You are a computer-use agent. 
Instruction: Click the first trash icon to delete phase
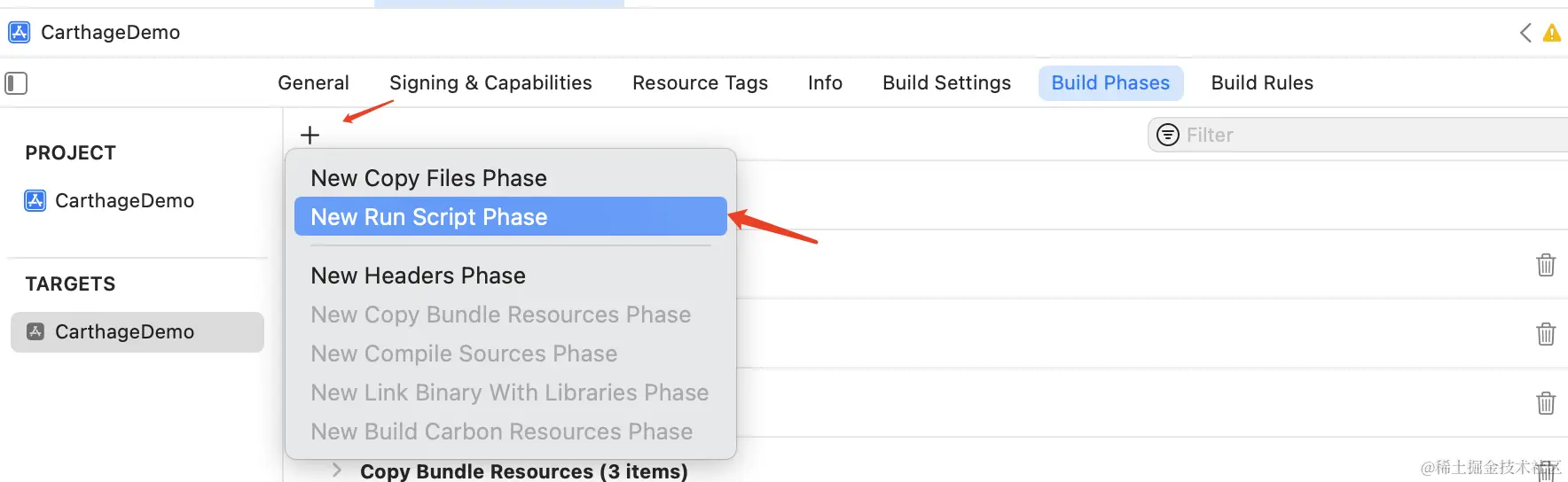(1545, 265)
